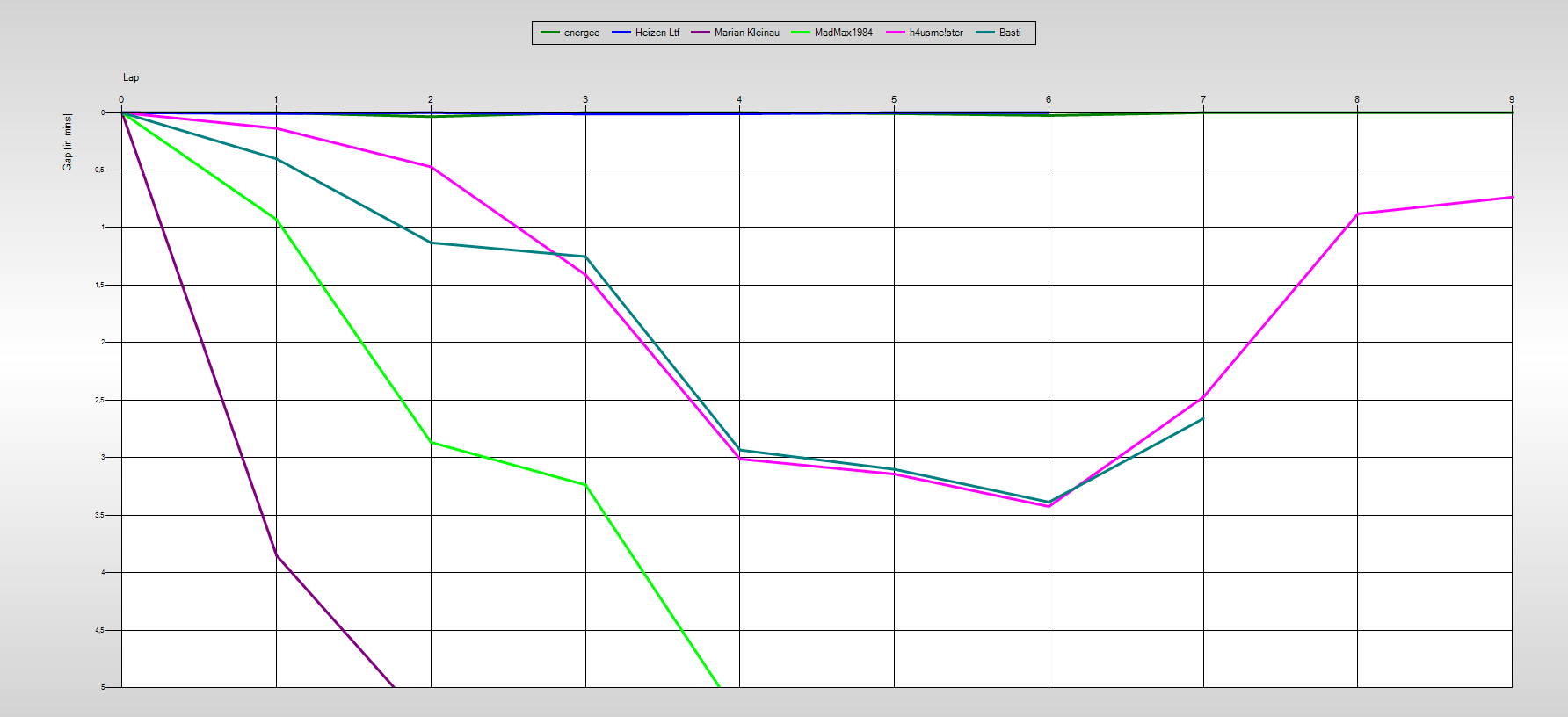Click the teal line point at lap 2
Image resolution: width=1568 pixels, height=717 pixels.
click(431, 243)
